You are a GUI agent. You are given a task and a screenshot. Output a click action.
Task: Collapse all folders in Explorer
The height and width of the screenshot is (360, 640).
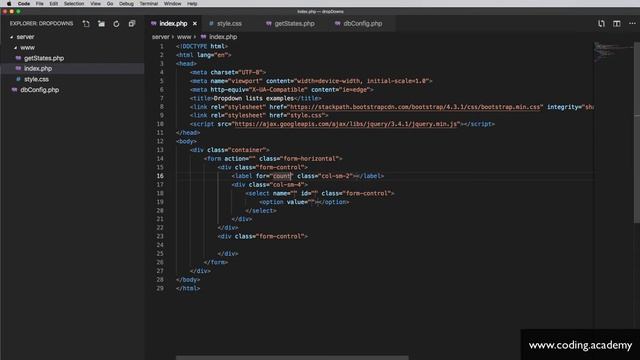coord(132,24)
